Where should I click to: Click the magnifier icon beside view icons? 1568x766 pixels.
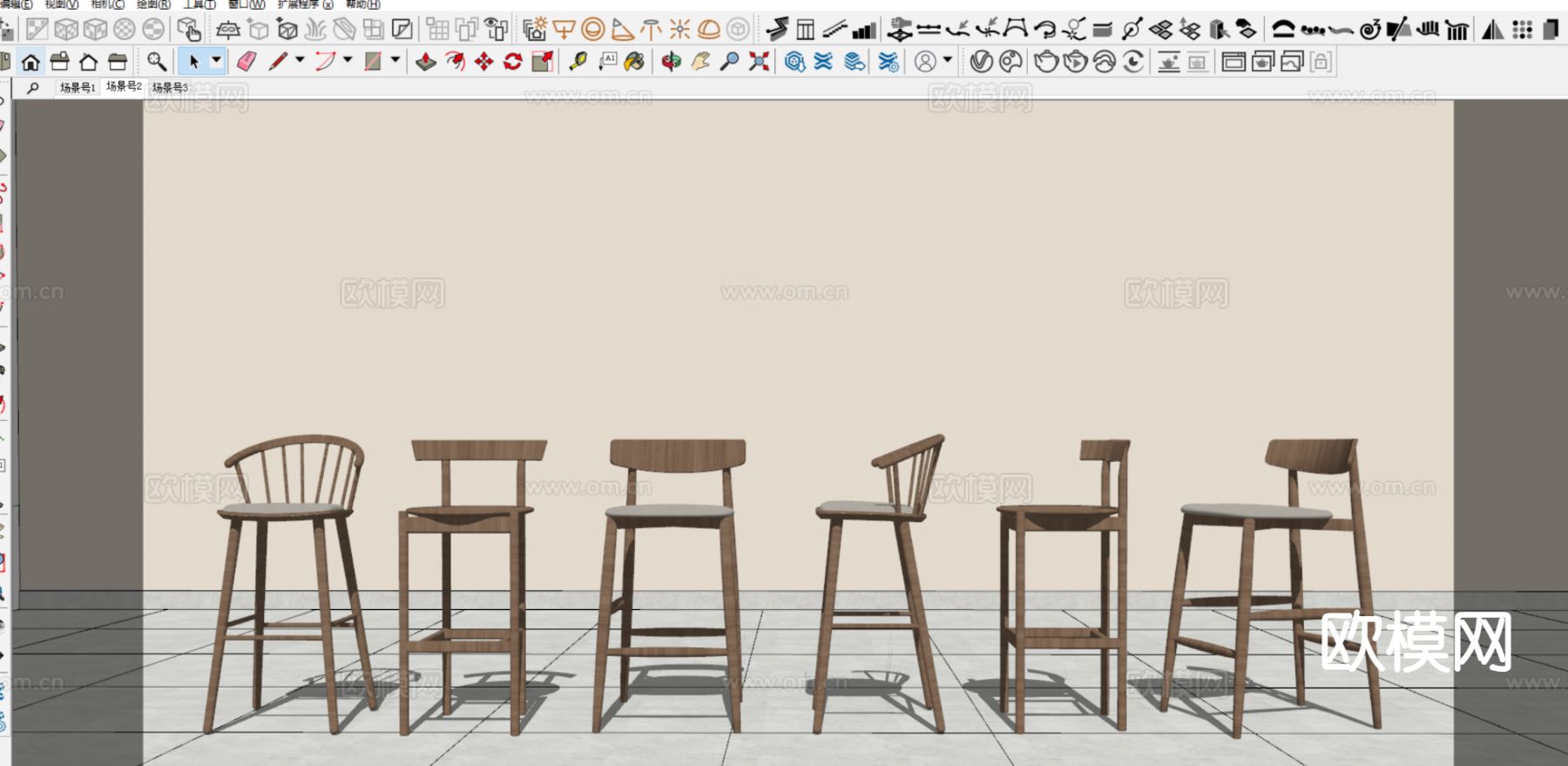click(157, 62)
